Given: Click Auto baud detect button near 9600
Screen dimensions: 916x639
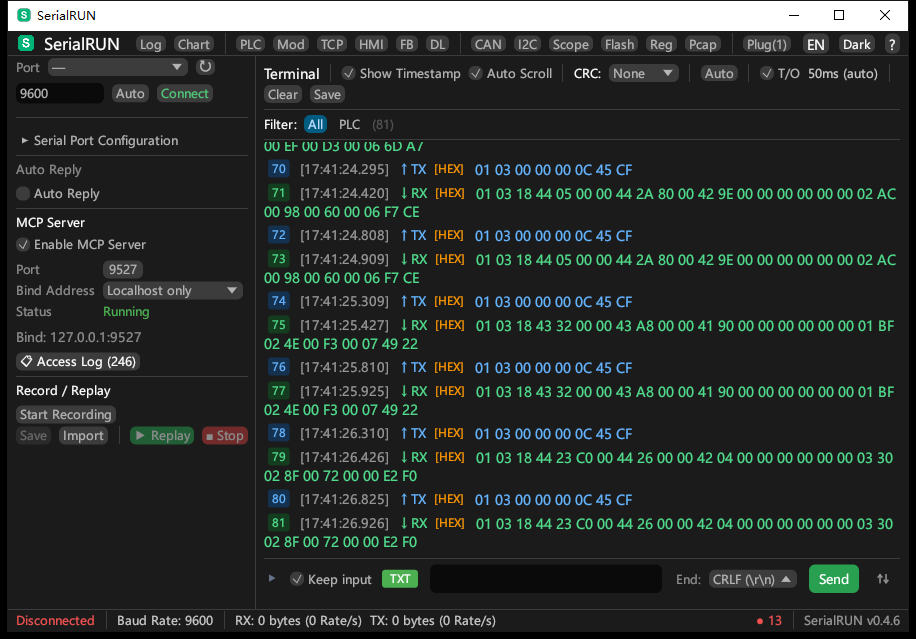Looking at the screenshot, I should (x=130, y=93).
